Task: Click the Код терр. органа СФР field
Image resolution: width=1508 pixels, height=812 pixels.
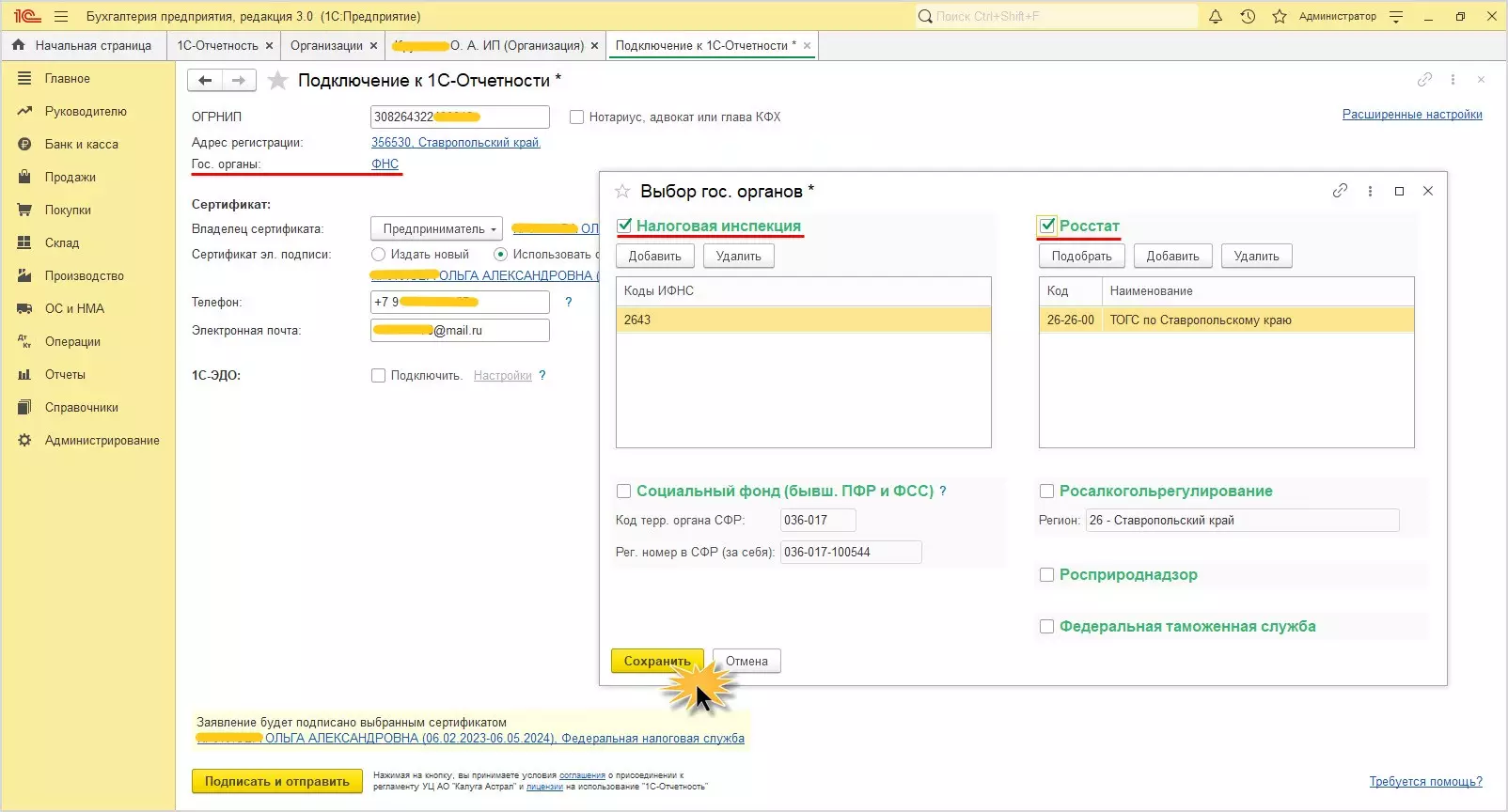Action: pyautogui.click(x=818, y=520)
